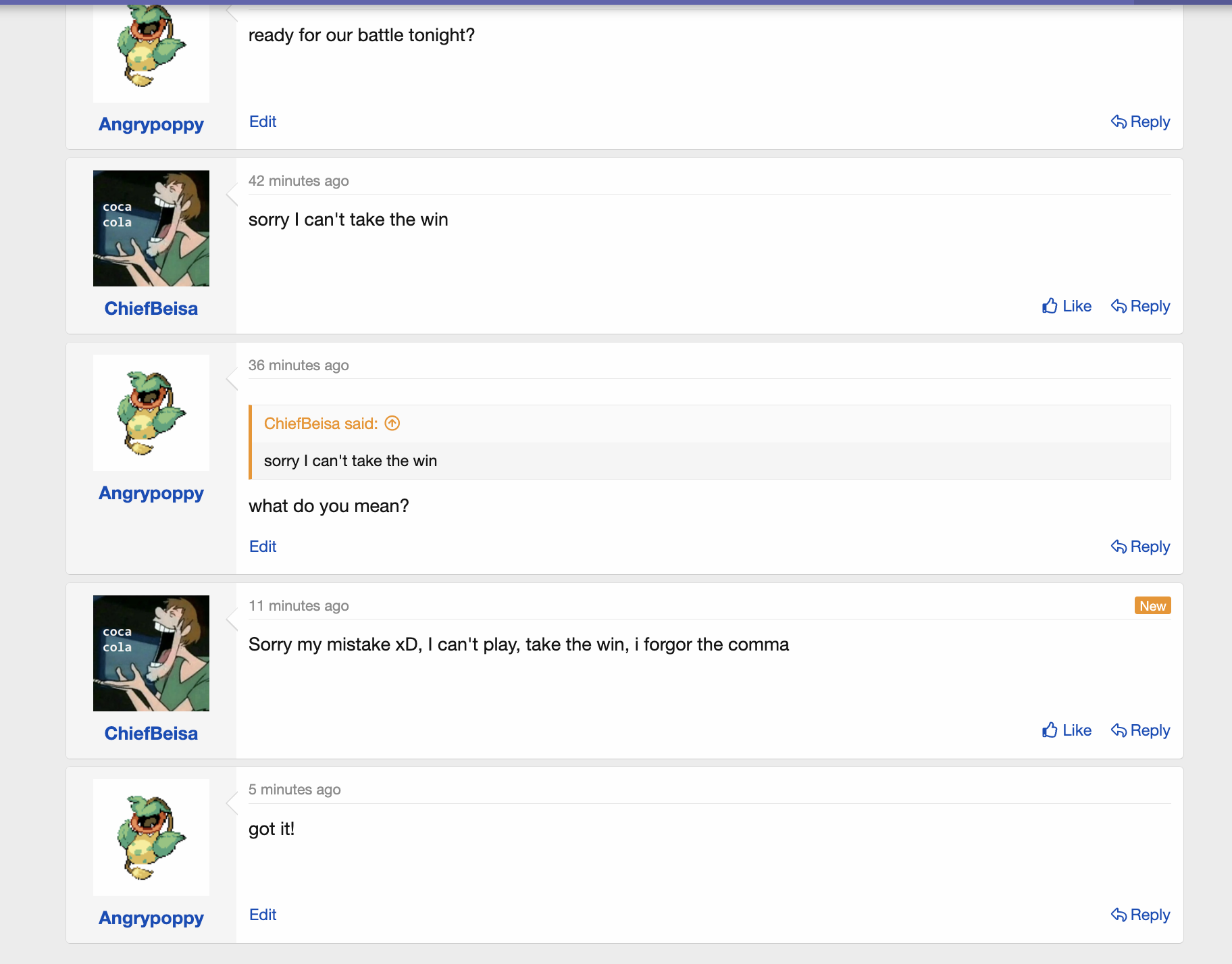
Task: Open the "36 minutes ago" timestamp
Action: (x=299, y=365)
